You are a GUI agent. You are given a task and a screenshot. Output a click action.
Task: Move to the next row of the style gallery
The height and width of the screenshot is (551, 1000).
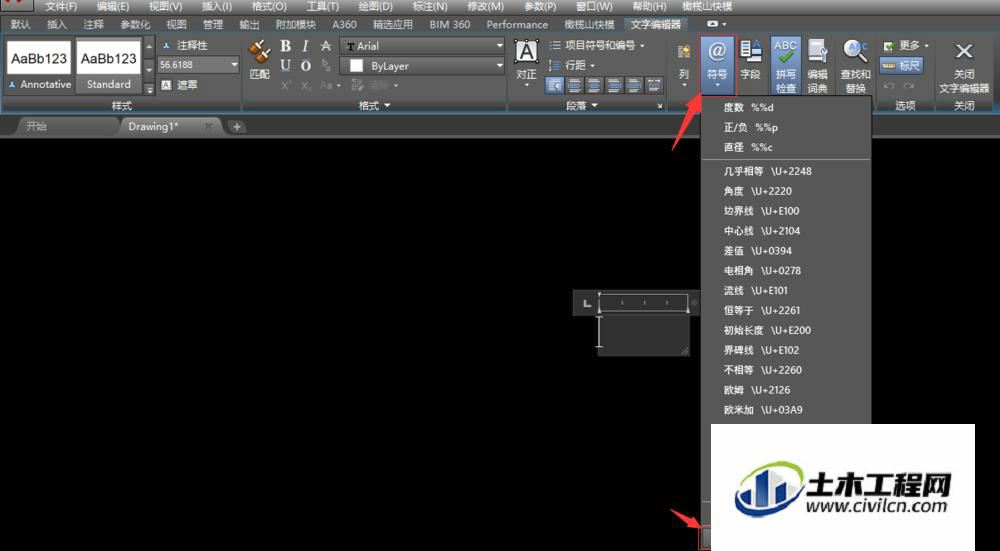(x=149, y=68)
